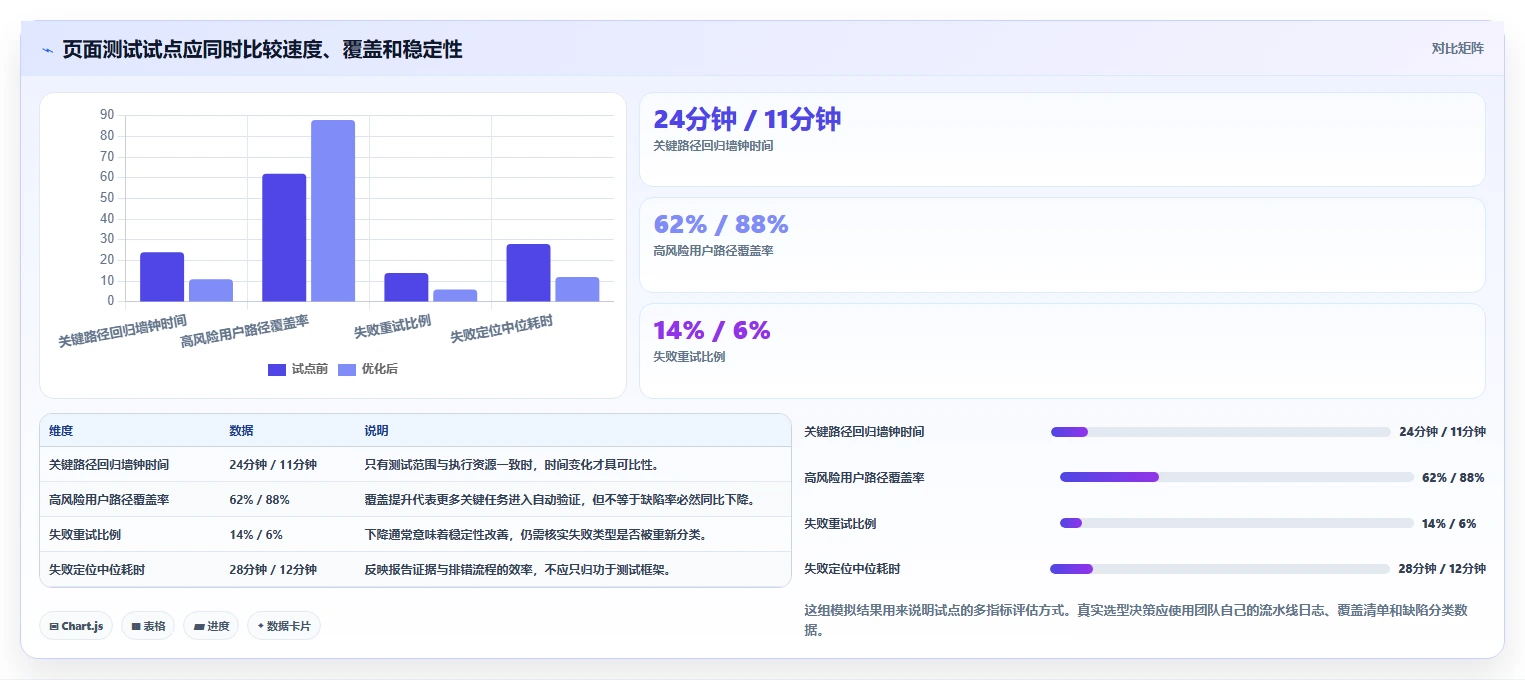Screen dimensions: 1525x680
Task: Click the 试点前 bar for 关键路径回归墙钟时间
Action: click(x=162, y=277)
